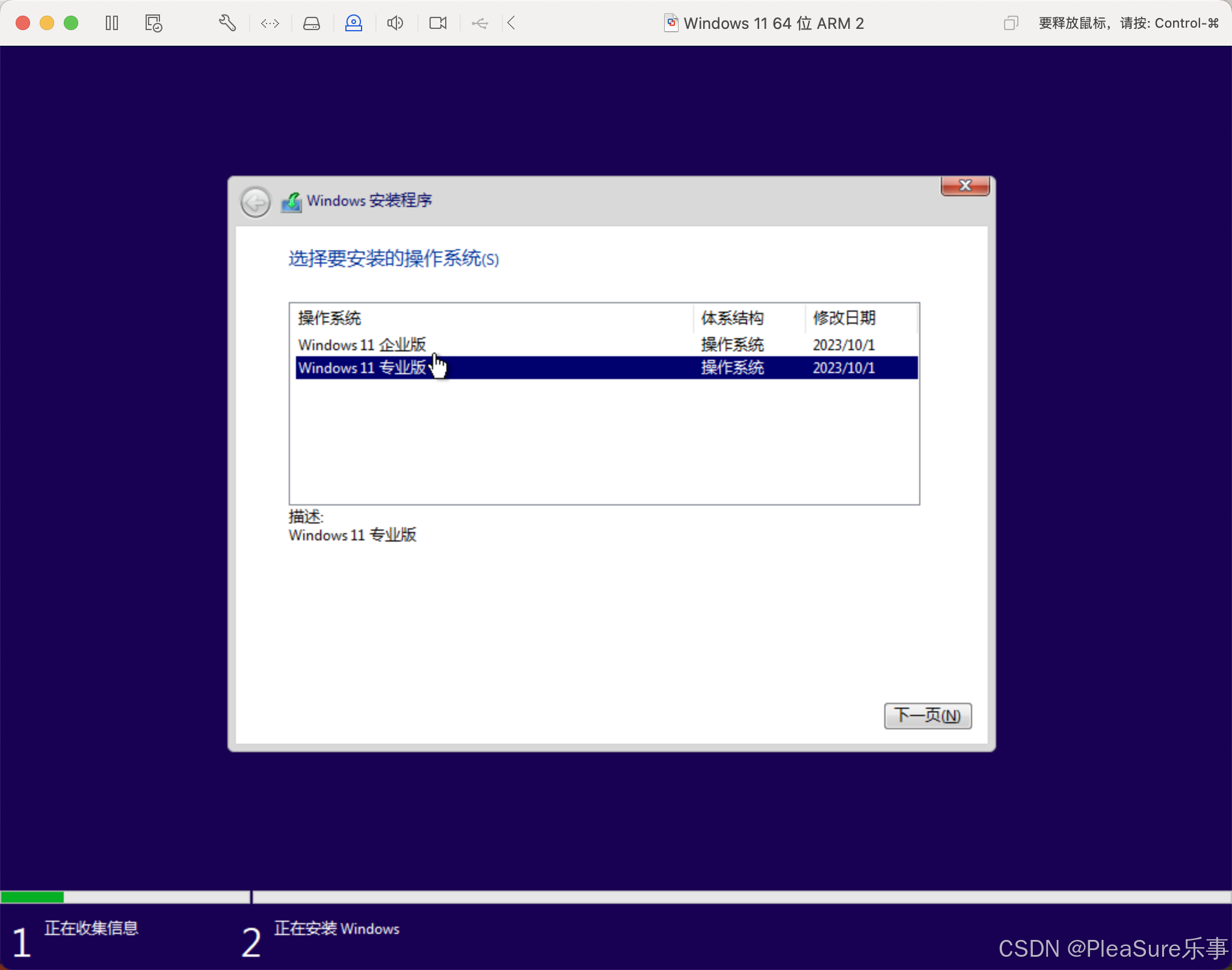Select the Windows 11 企业版 row
Image resolution: width=1232 pixels, height=970 pixels.
click(606, 345)
